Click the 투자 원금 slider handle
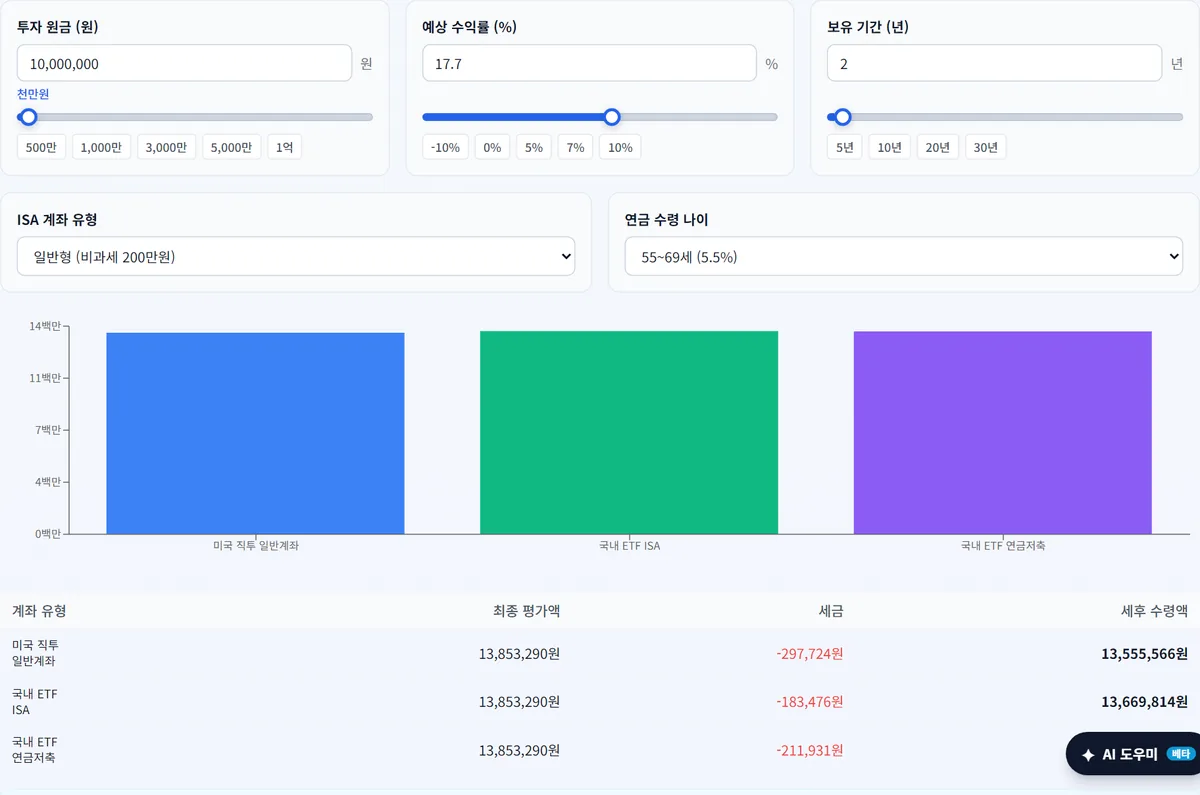1200x795 pixels. 29,117
